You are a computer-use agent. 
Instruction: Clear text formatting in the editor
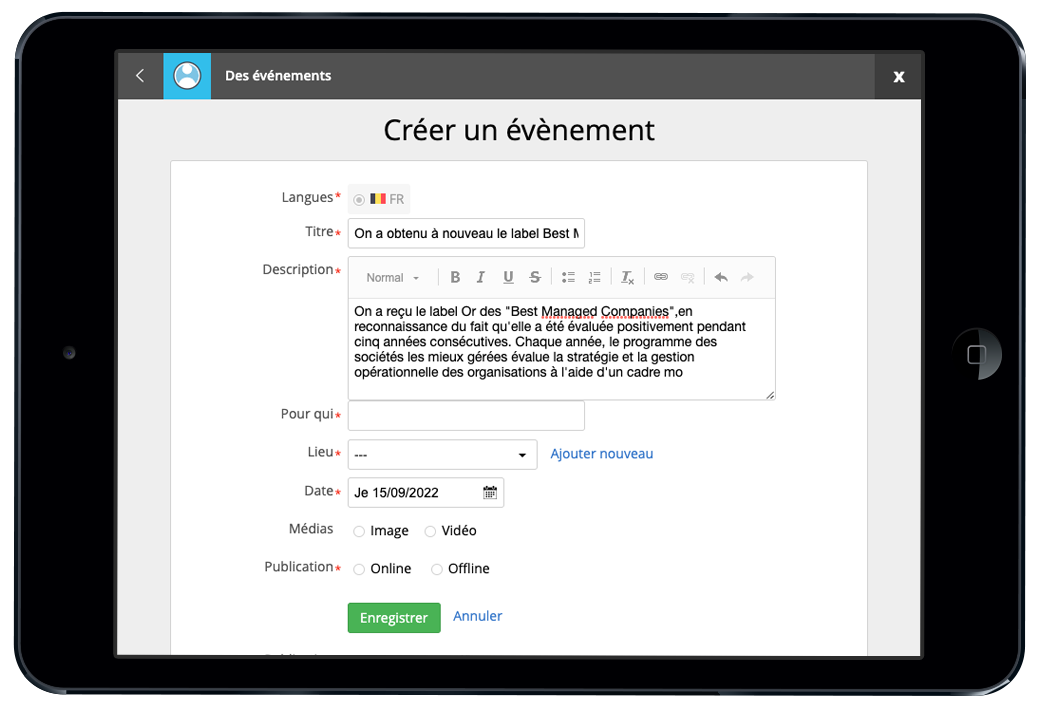627,278
